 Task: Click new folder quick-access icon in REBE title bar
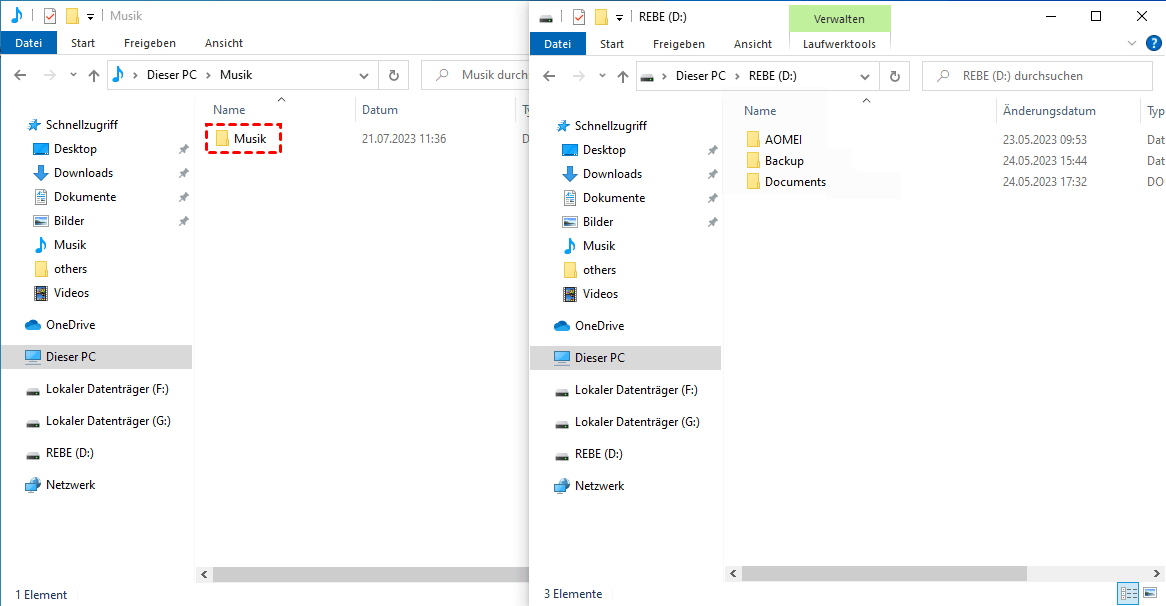pos(601,16)
